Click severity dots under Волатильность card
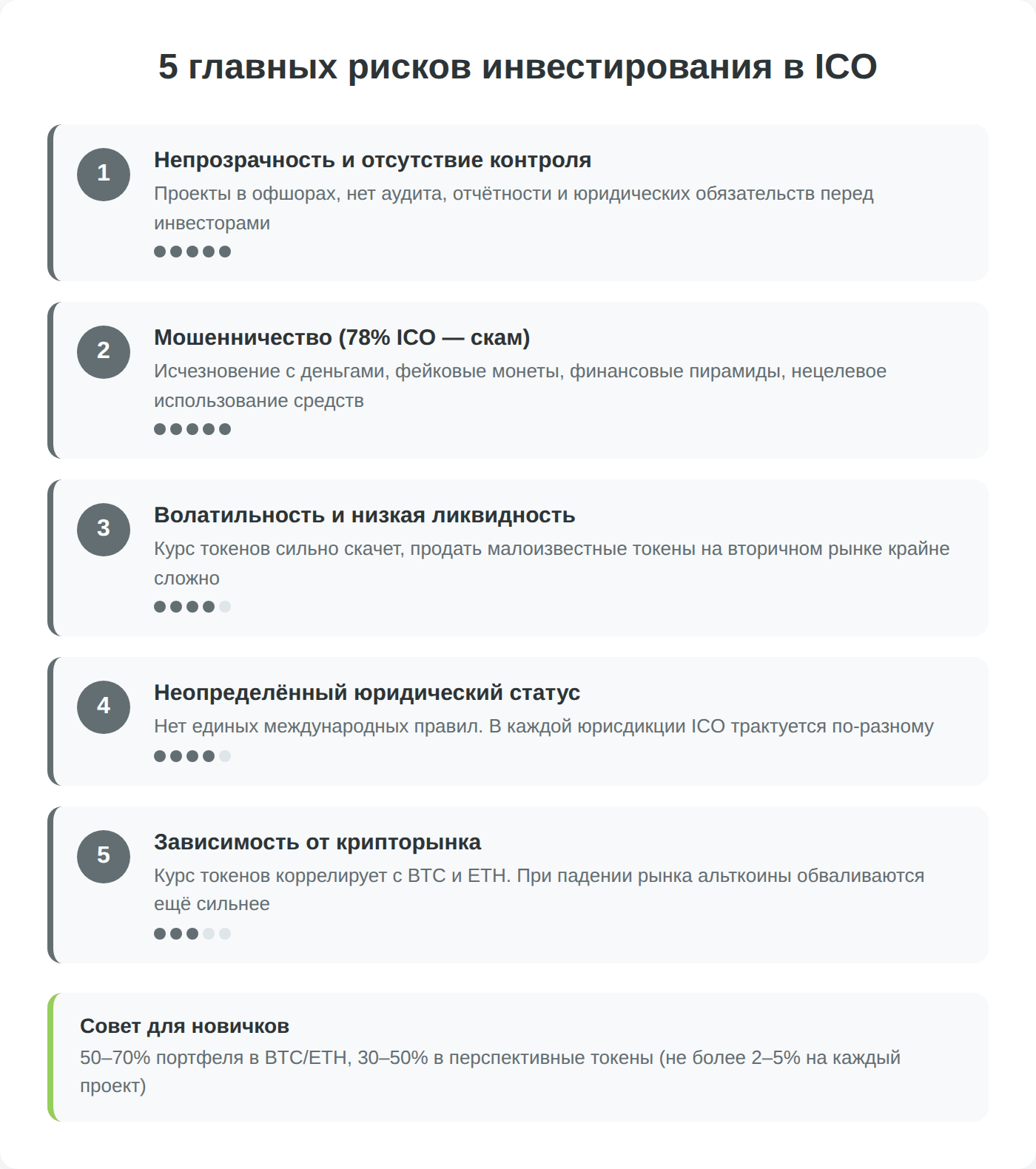1036x1169 pixels. point(192,607)
